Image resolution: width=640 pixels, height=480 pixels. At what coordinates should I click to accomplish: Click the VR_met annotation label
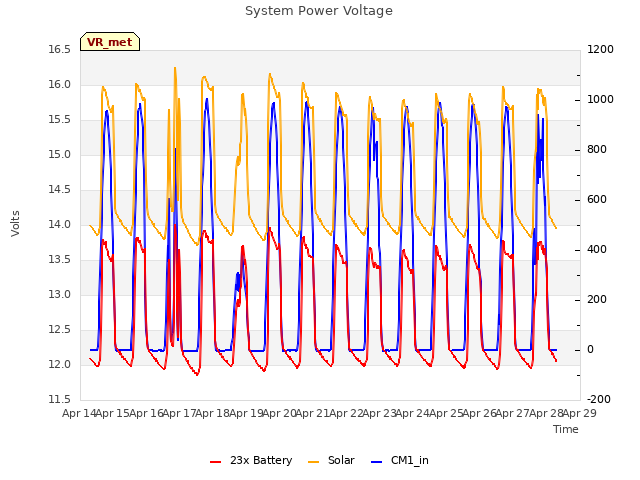pos(110,42)
